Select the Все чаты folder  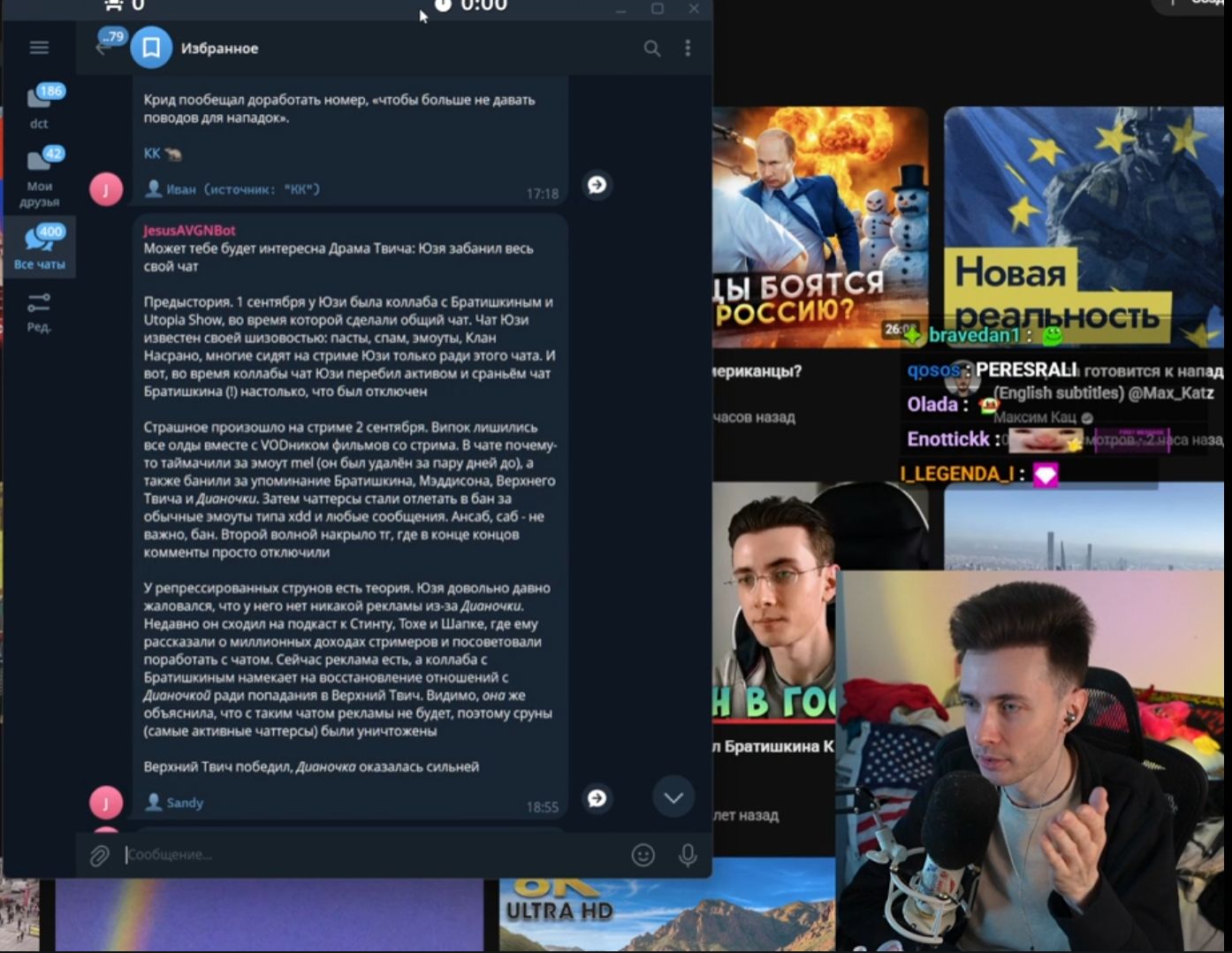click(x=40, y=247)
